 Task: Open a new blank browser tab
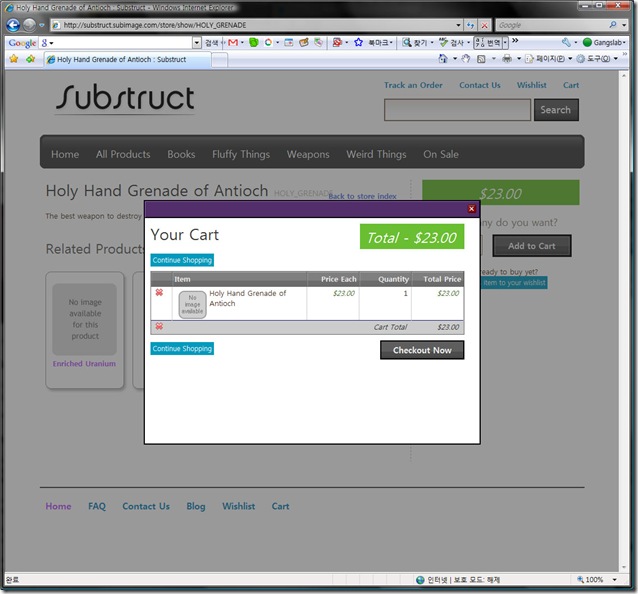(220, 60)
